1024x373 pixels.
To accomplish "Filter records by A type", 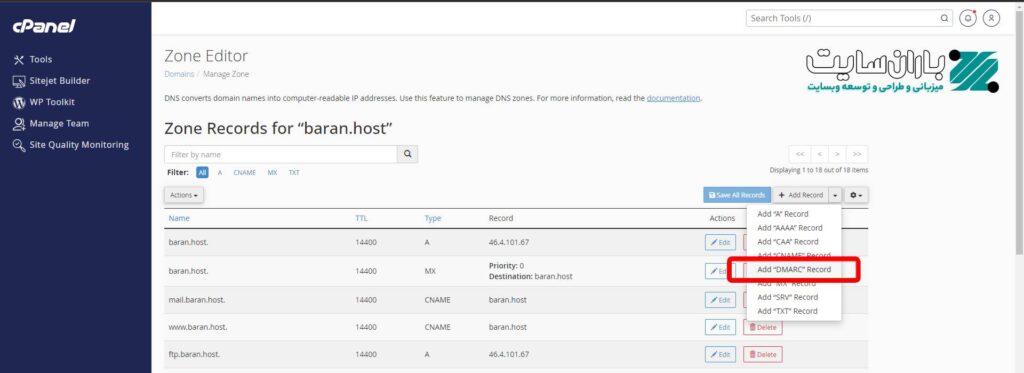I will [x=220, y=173].
